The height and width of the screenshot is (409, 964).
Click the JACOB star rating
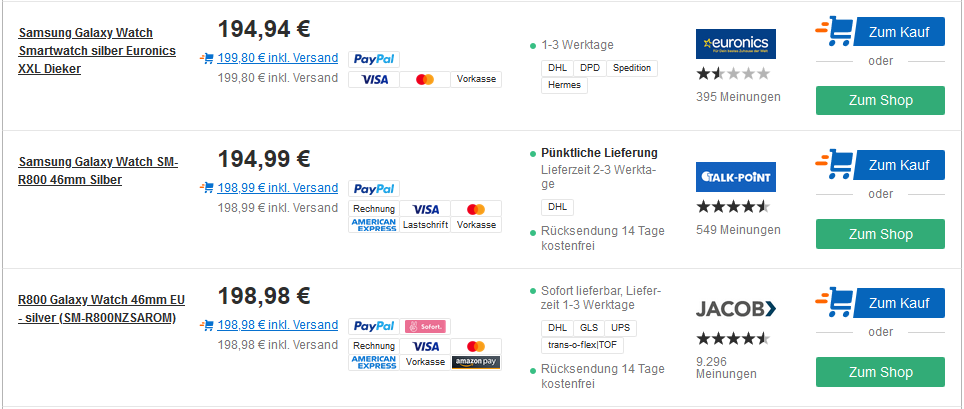point(733,338)
